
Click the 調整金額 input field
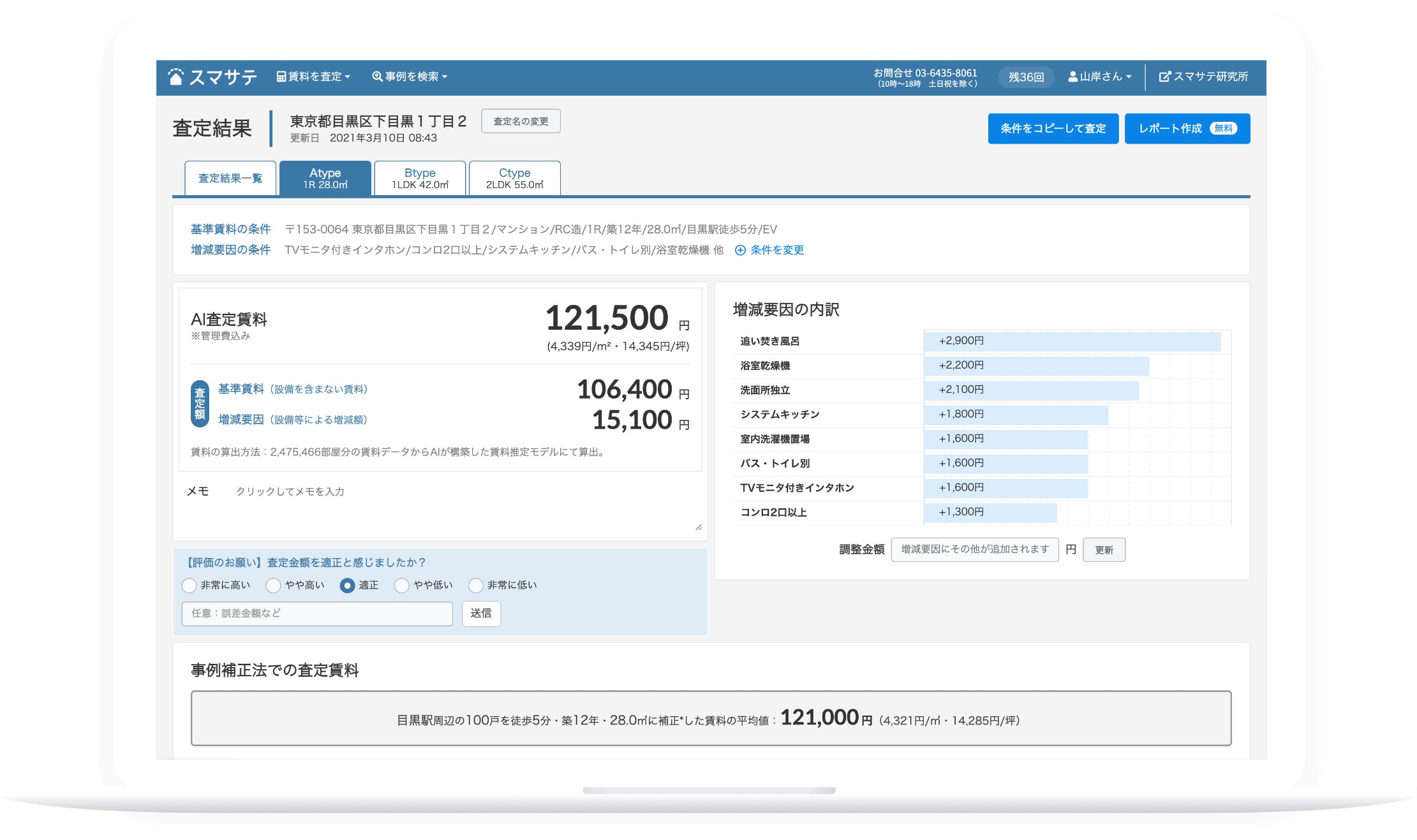pyautogui.click(x=974, y=549)
